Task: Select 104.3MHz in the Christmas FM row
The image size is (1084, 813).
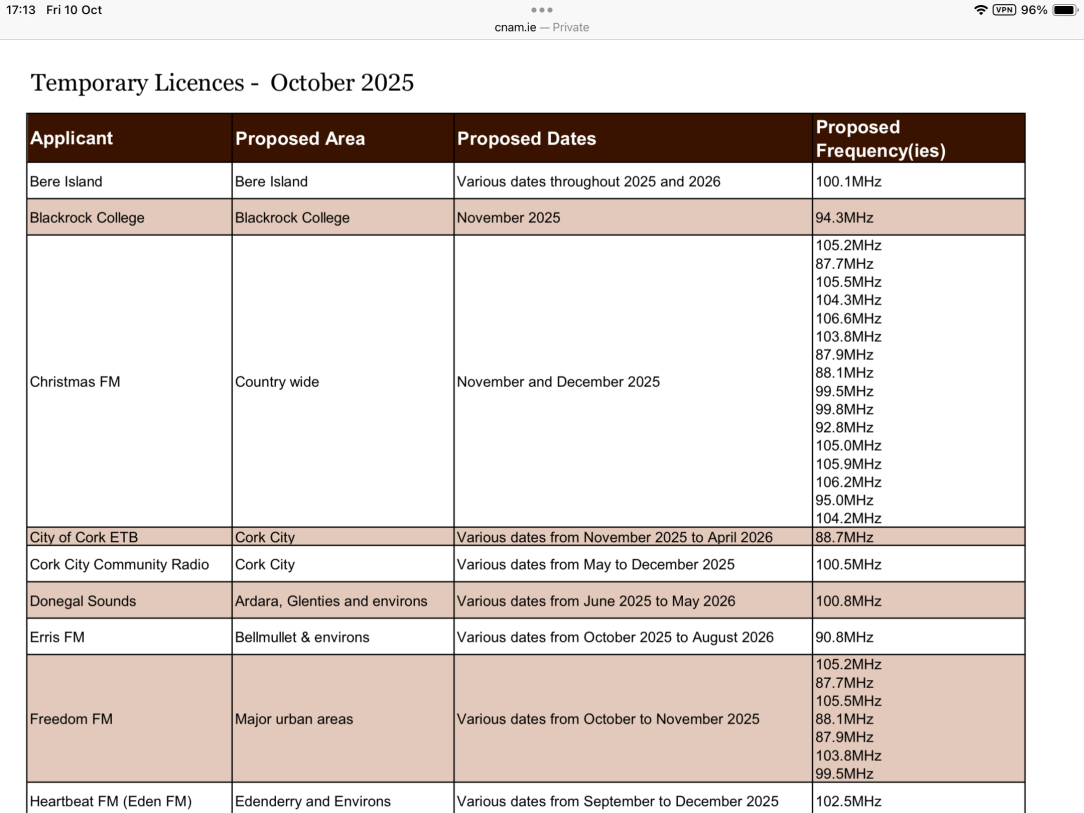Action: 848,300
